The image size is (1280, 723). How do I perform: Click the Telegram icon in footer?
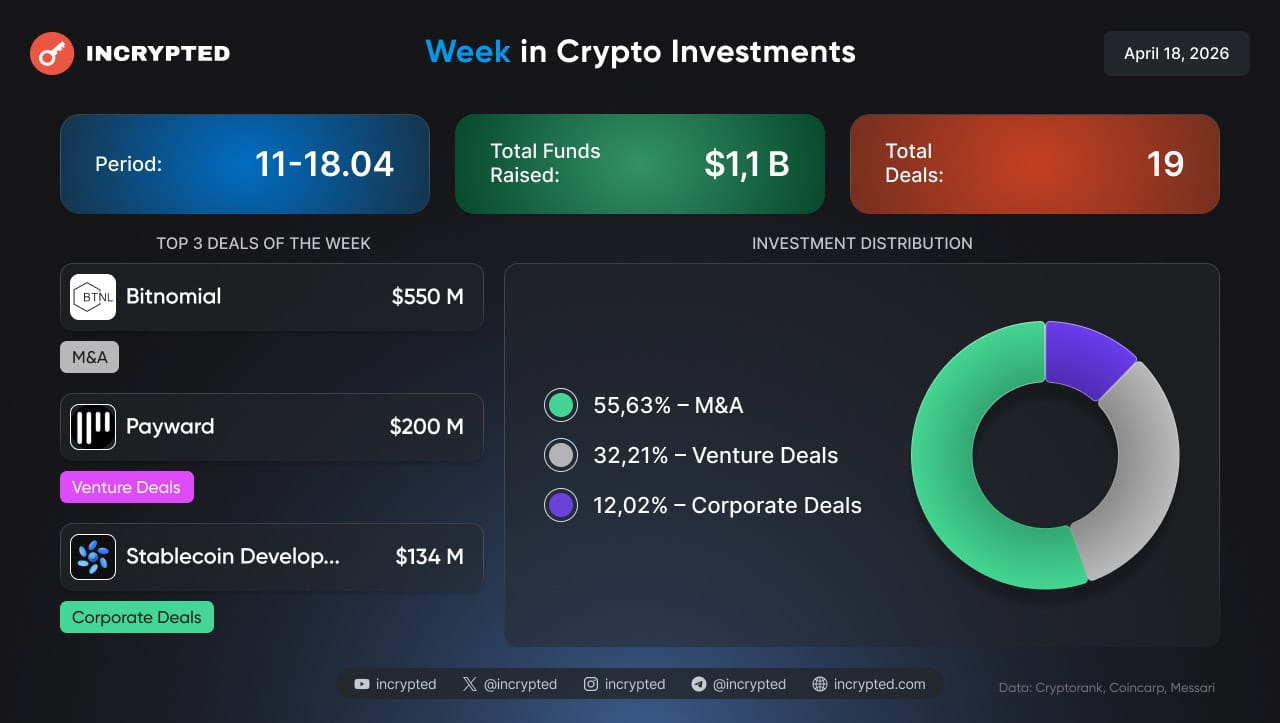(699, 684)
